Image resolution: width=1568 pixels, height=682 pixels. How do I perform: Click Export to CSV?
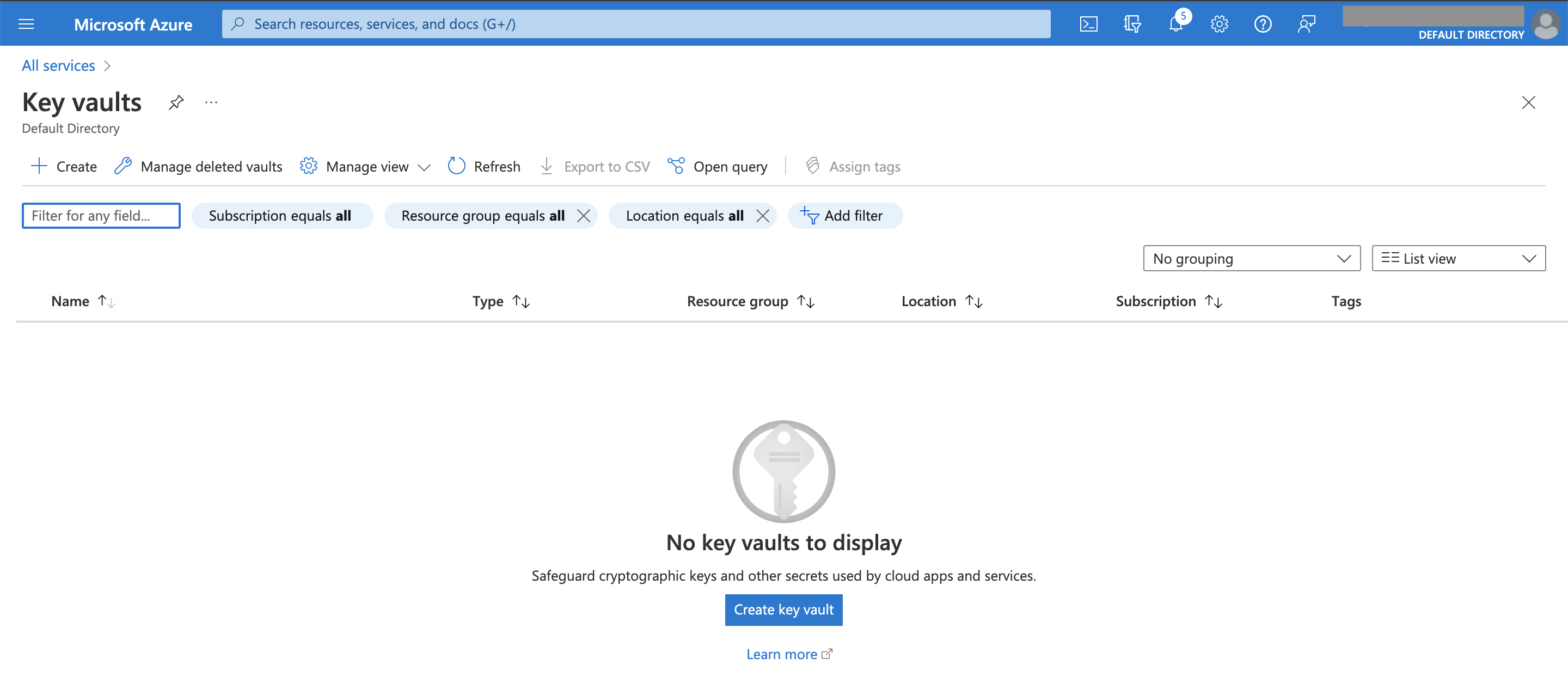point(595,166)
